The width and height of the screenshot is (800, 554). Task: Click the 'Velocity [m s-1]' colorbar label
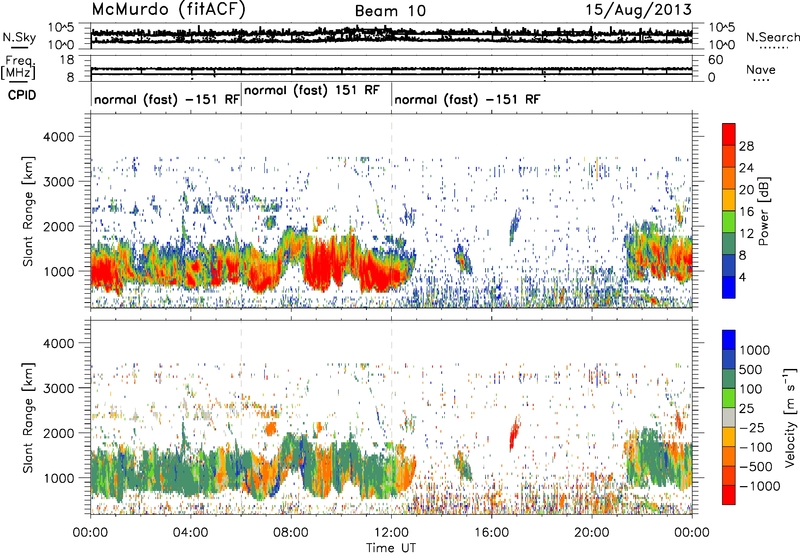790,416
